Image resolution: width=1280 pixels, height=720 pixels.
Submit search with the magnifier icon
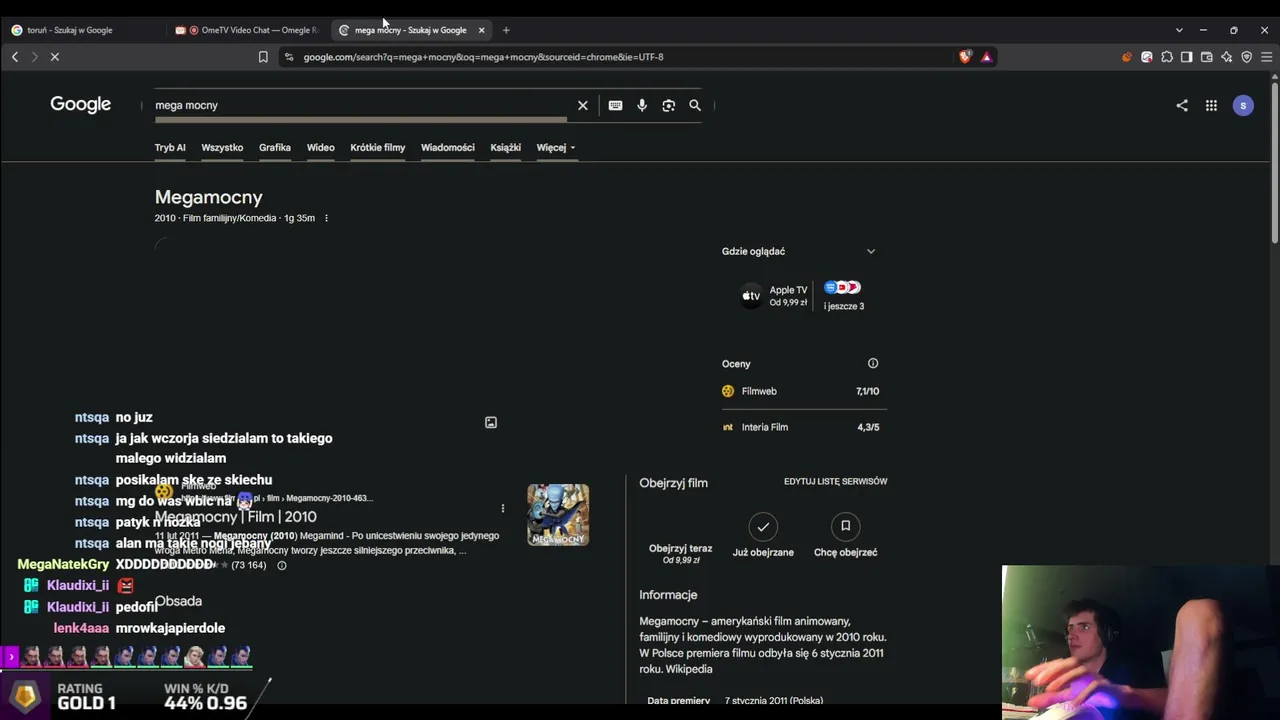tap(695, 105)
